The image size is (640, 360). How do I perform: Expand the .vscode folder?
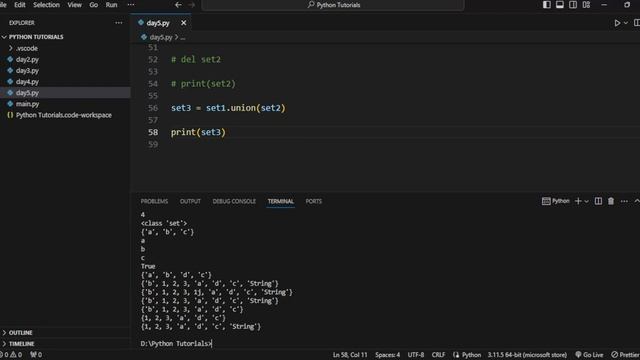[x=27, y=48]
